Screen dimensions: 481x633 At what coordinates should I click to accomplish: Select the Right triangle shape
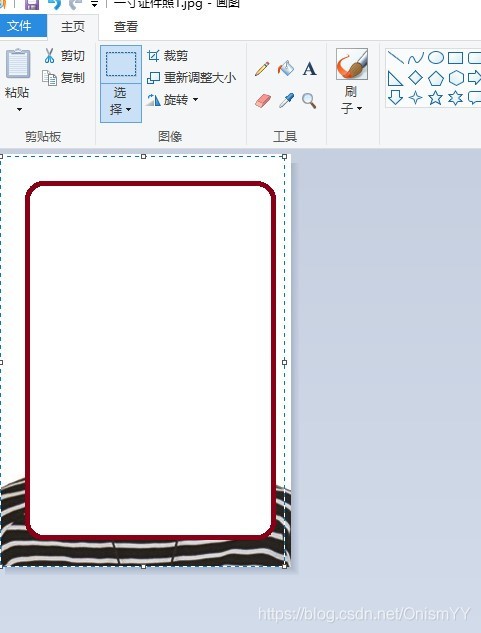395,78
